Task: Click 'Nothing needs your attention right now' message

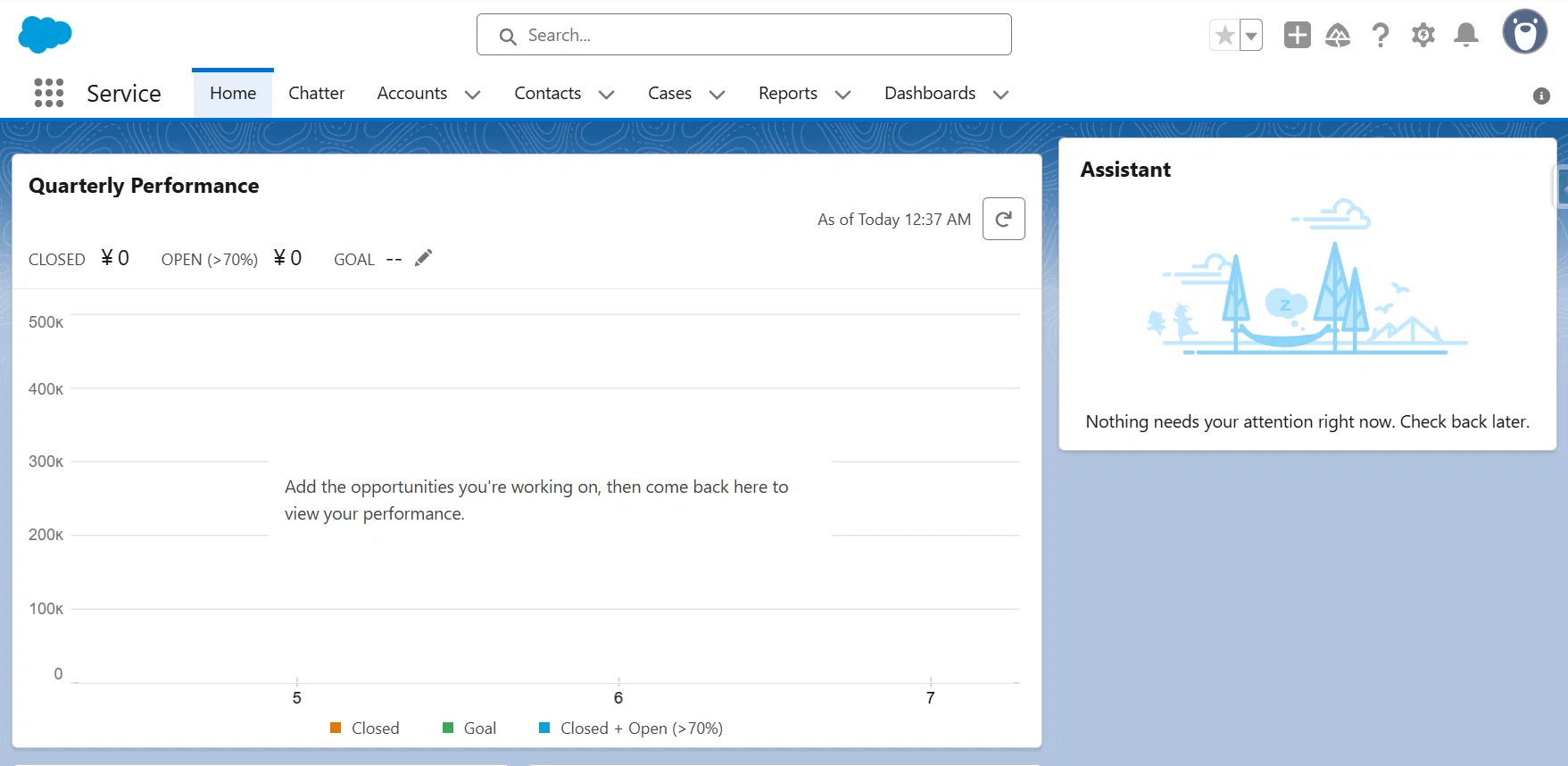Action: (1307, 421)
